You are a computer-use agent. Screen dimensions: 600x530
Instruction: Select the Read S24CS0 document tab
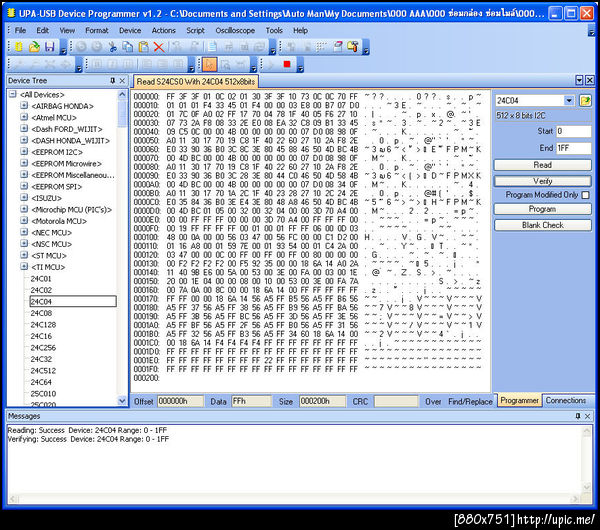click(196, 82)
